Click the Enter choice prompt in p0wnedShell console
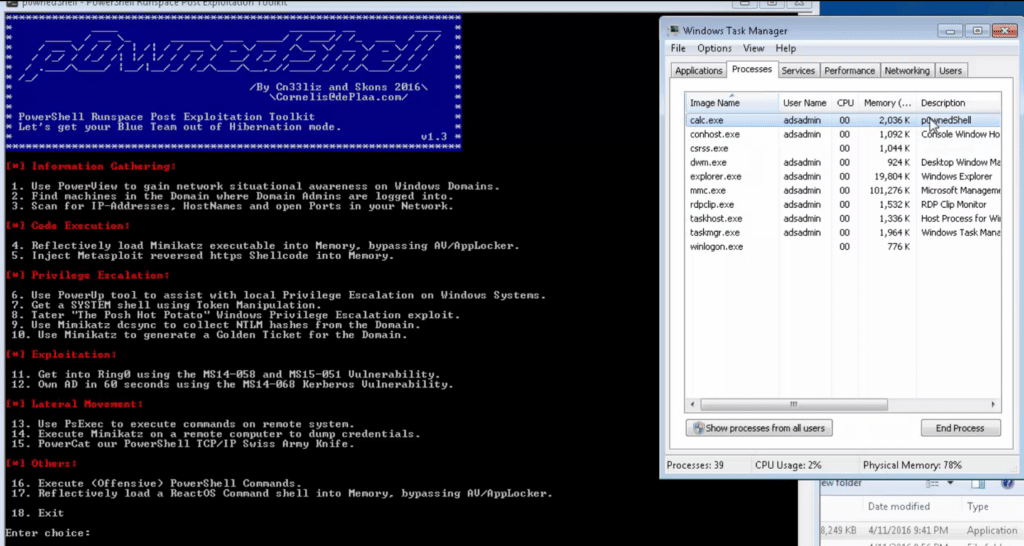Image resolution: width=1024 pixels, height=546 pixels. click(x=48, y=533)
